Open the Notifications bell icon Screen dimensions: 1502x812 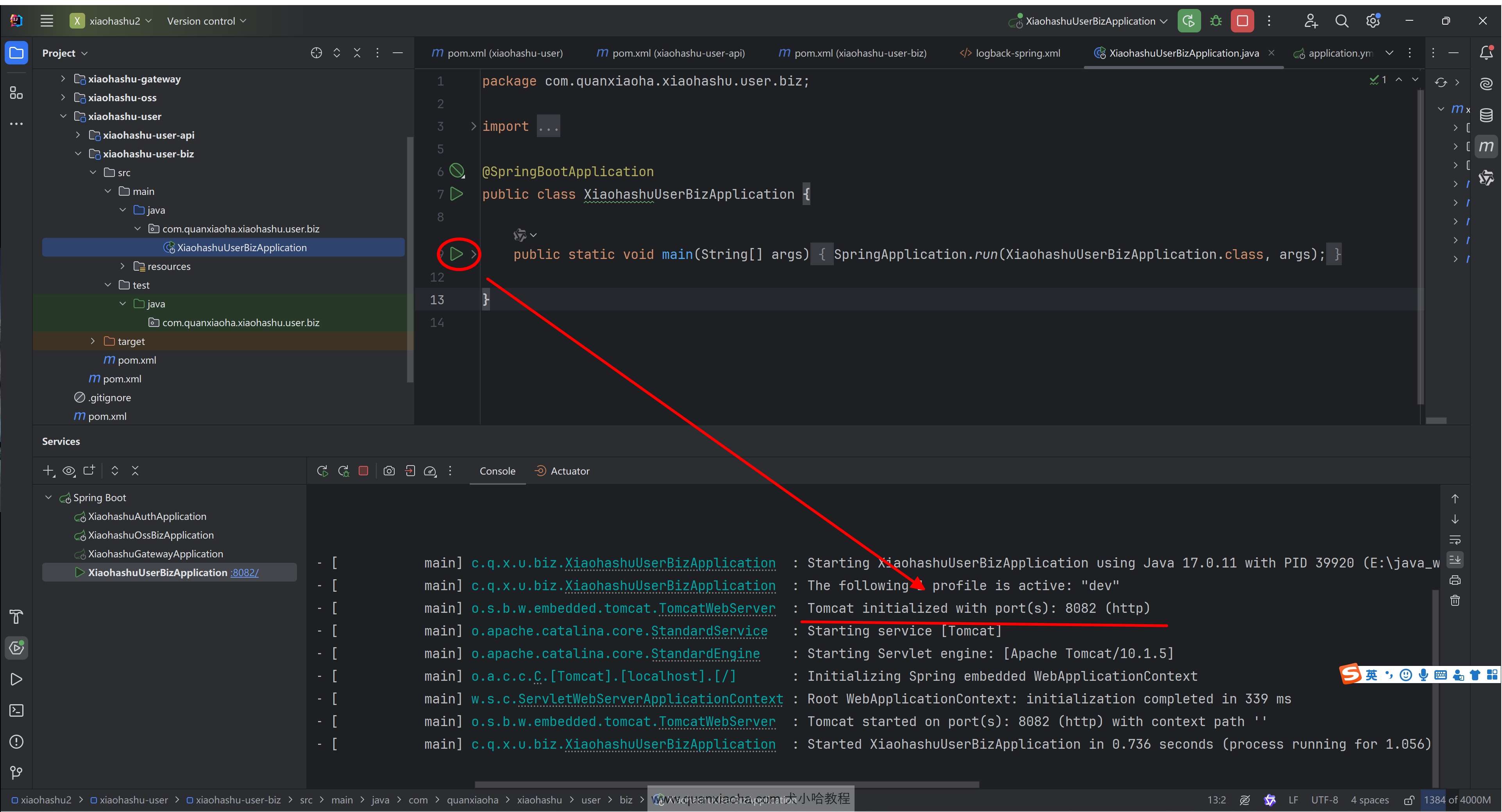coord(1486,53)
